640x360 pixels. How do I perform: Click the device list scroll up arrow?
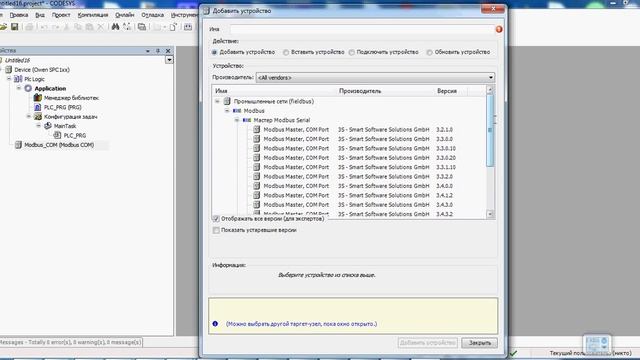coord(490,89)
